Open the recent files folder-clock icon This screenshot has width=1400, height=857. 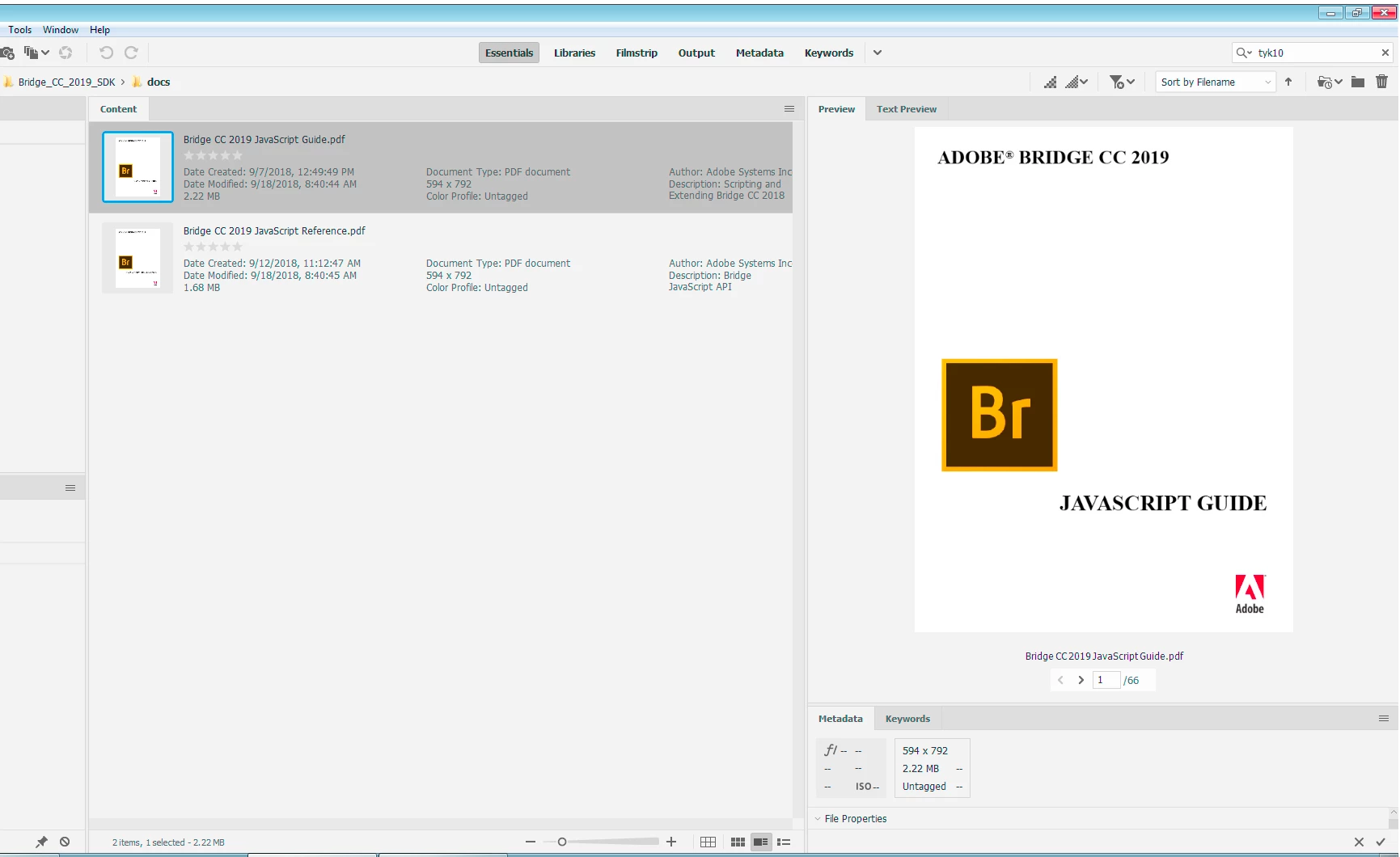coord(1324,82)
